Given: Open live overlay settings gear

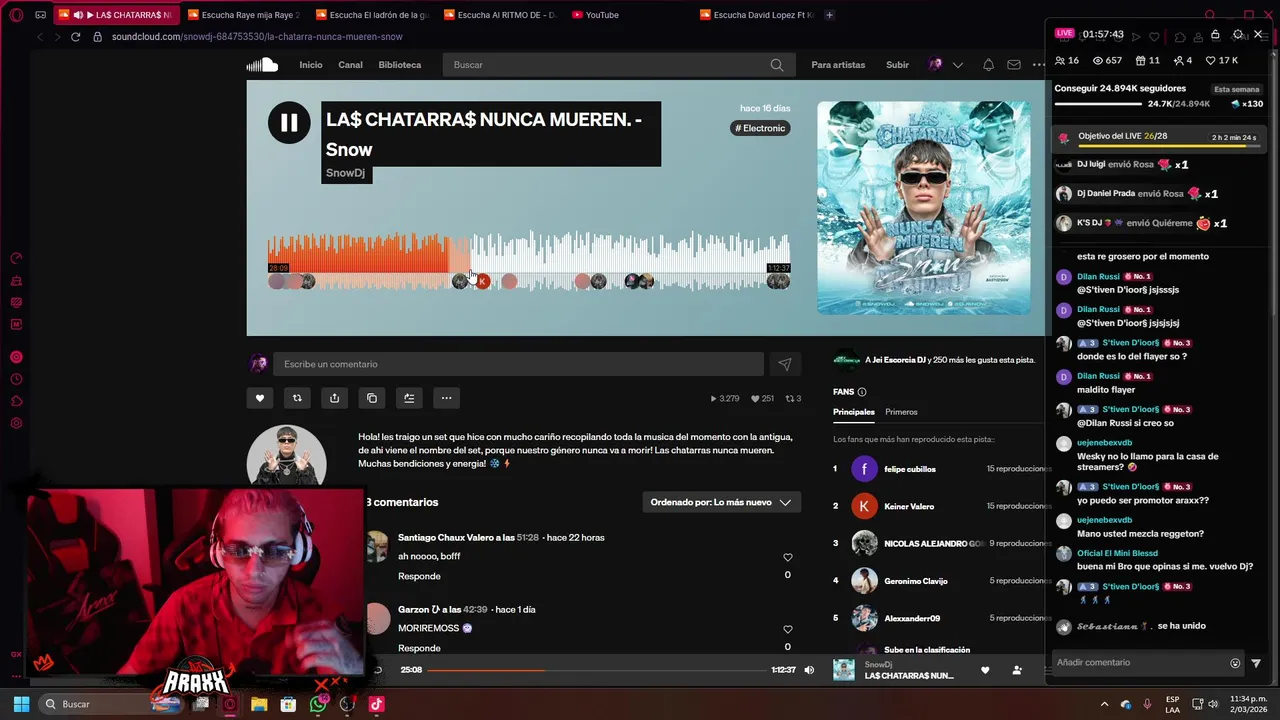Looking at the screenshot, I should pos(1238,34).
